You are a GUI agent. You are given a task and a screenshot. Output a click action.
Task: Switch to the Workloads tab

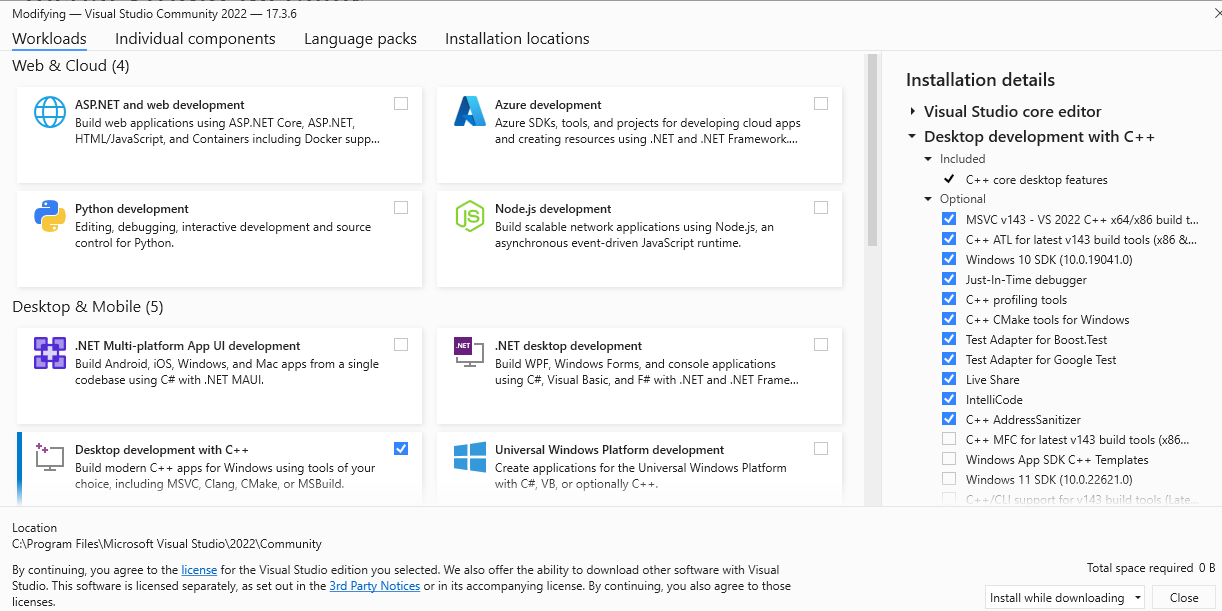(x=49, y=39)
